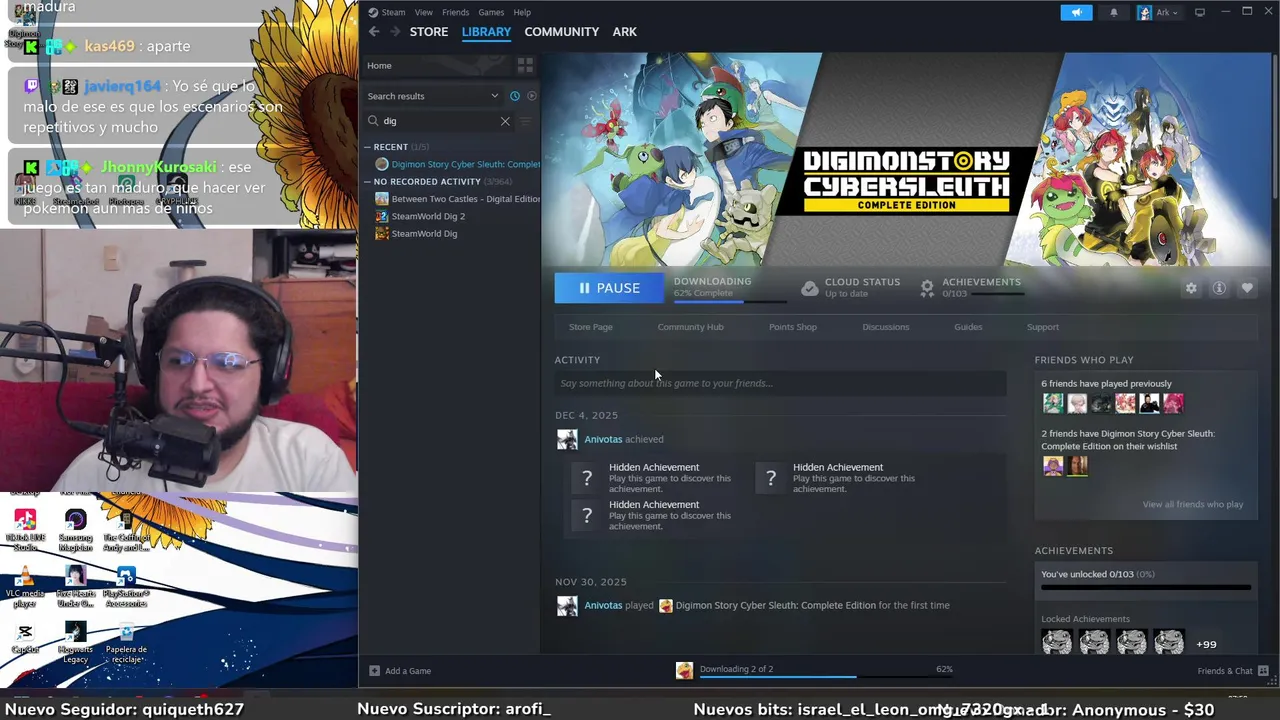The width and height of the screenshot is (1280, 720).
Task: Open Papelera de reciclaje desktop icon
Action: (x=126, y=642)
